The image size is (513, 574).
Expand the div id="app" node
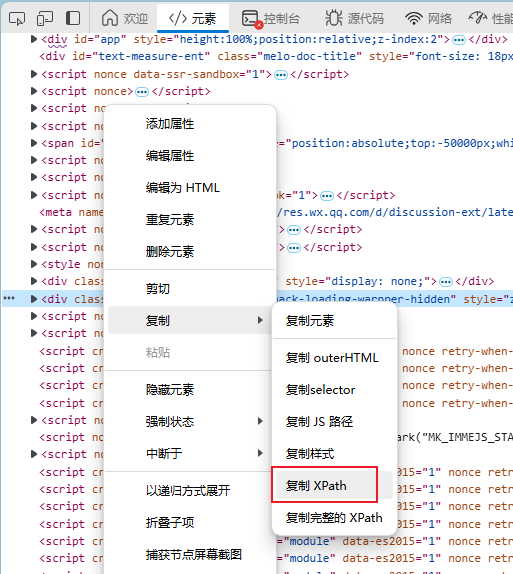click(34, 39)
